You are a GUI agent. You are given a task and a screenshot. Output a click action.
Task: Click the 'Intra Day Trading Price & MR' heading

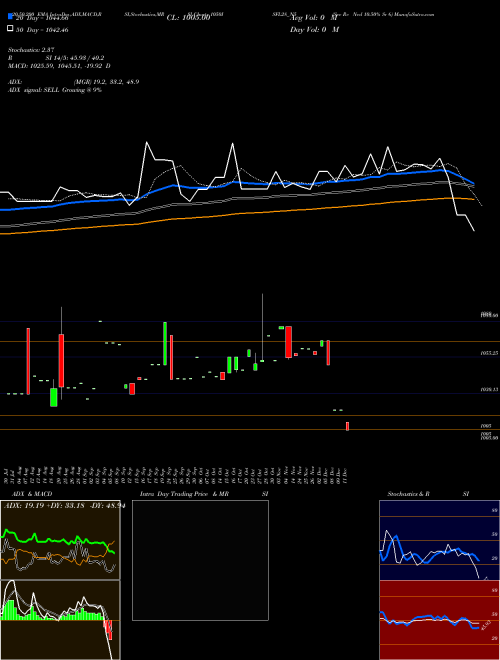click(x=184, y=494)
